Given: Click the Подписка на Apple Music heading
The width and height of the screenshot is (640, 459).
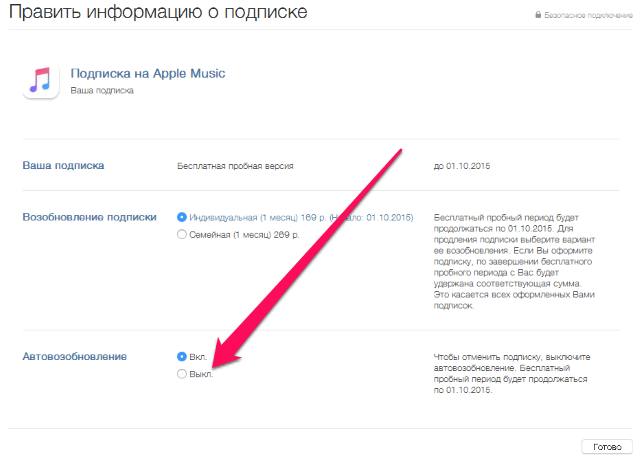Looking at the screenshot, I should coord(148,73).
